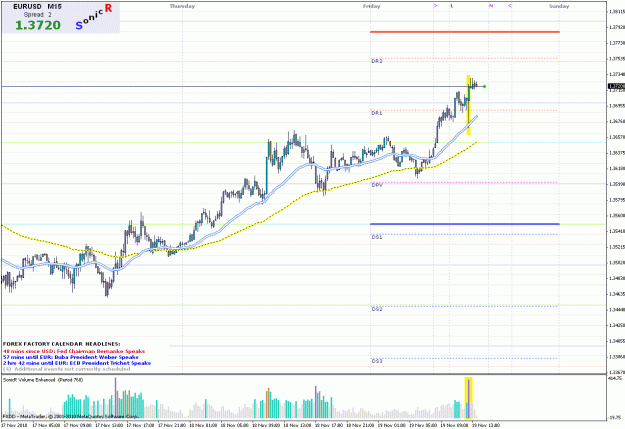Select the large green 1.3720 price display
The width and height of the screenshot is (625, 429).
tap(38, 25)
